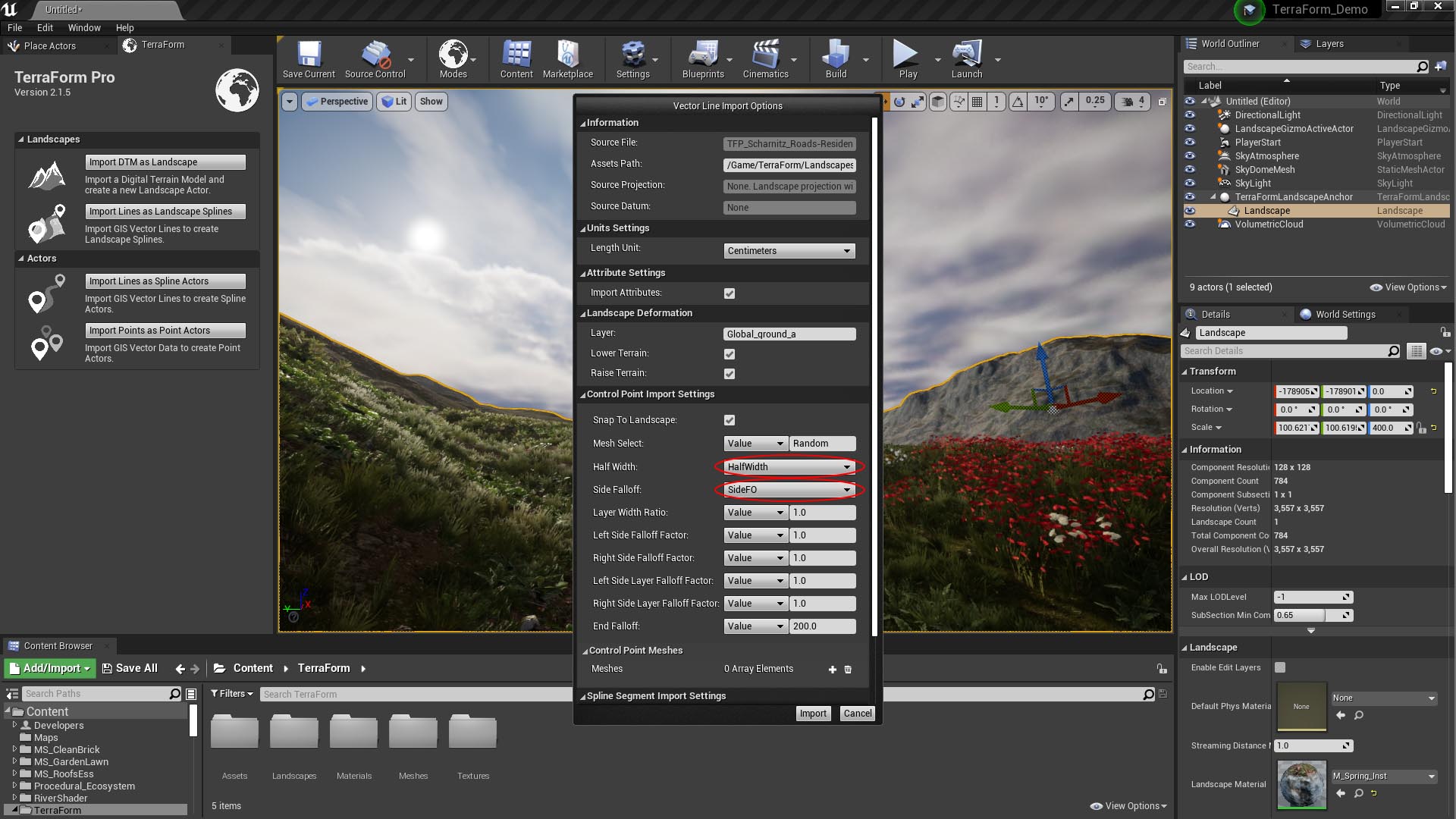Click Import Lines as Spline Actors
Viewport: 1456px width, 819px height.
coord(165,281)
